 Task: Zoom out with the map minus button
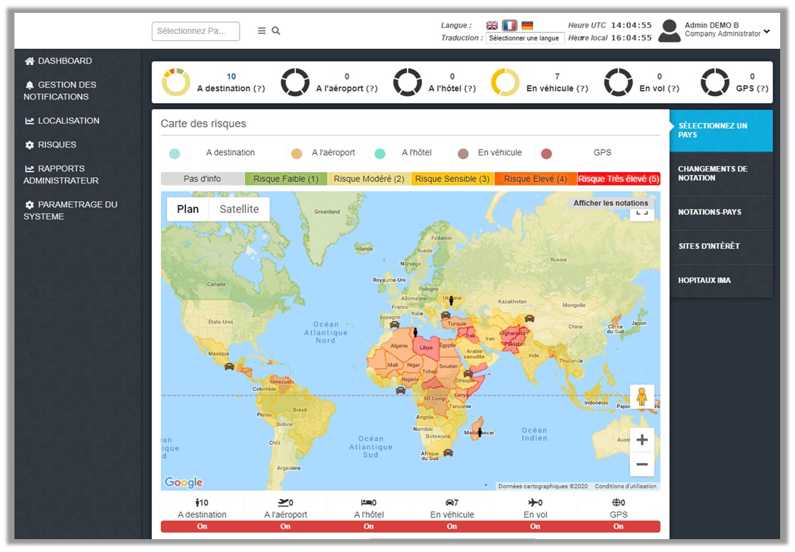point(642,464)
